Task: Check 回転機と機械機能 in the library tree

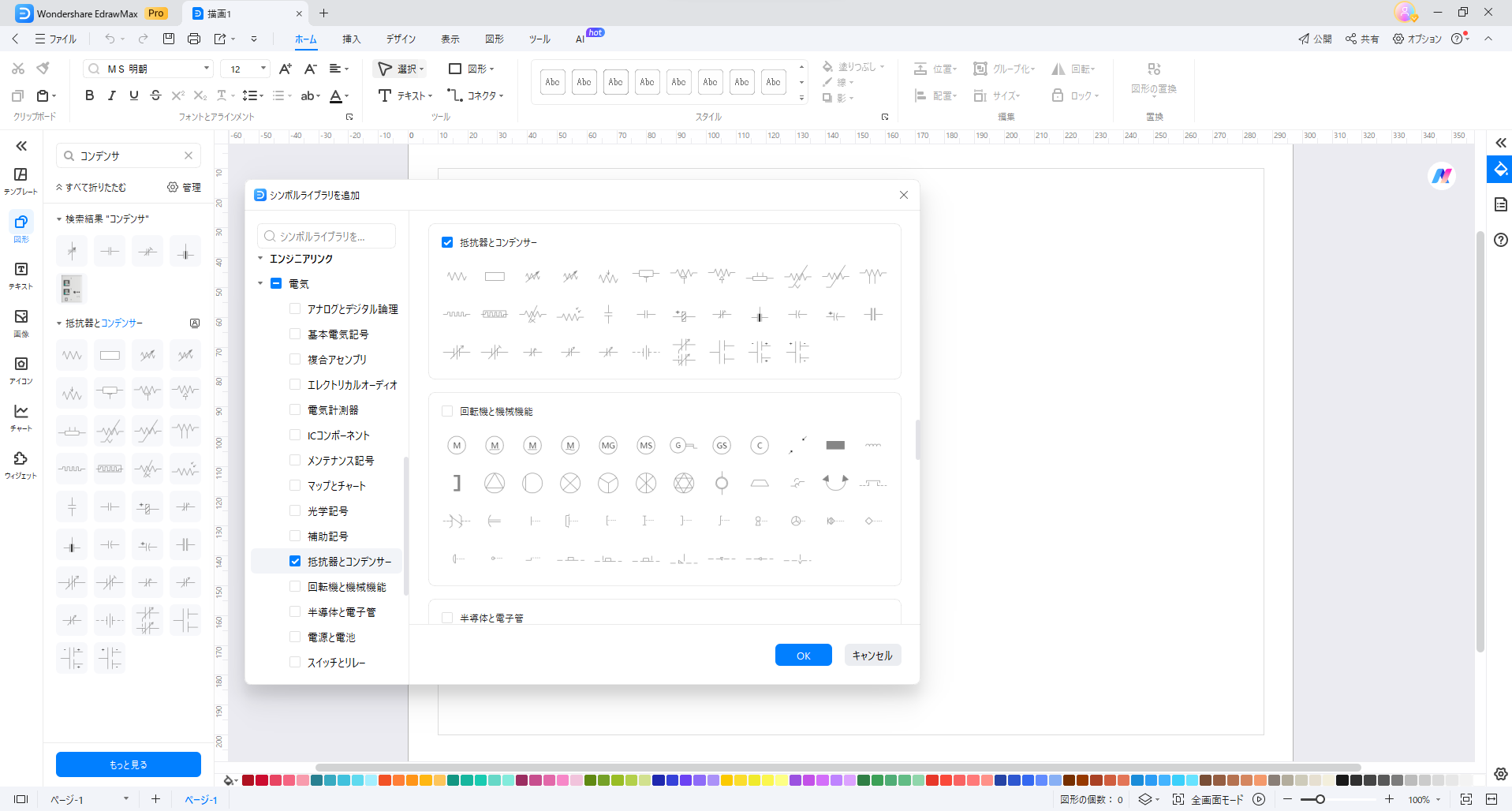Action: [x=295, y=586]
